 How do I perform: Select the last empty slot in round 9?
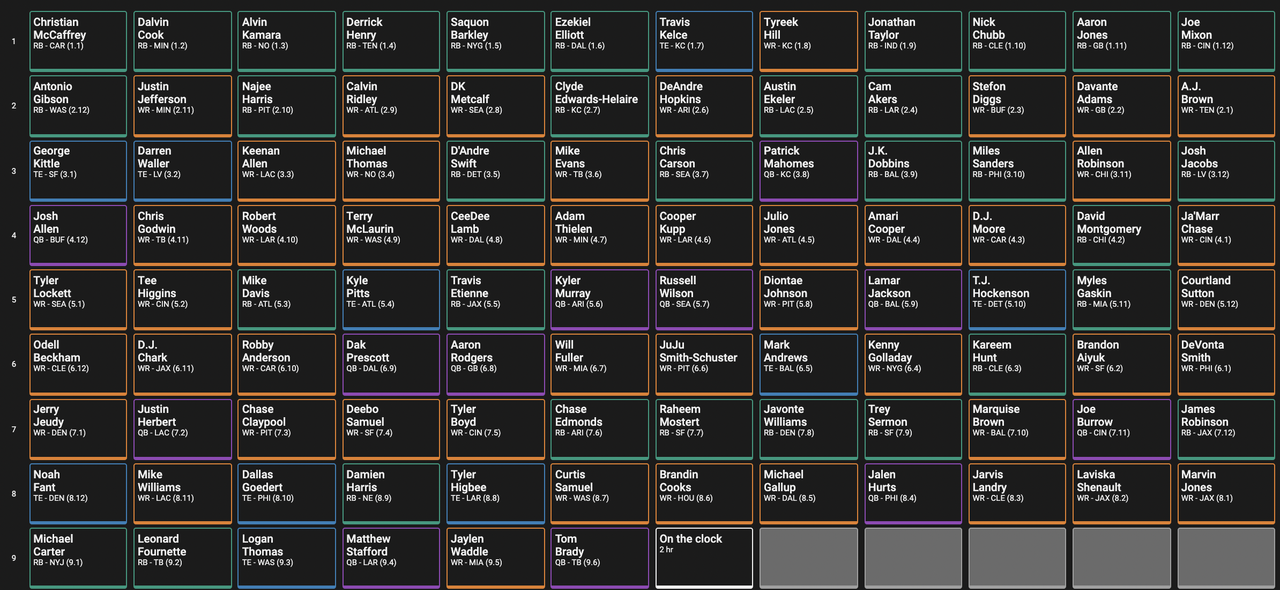point(1226,558)
